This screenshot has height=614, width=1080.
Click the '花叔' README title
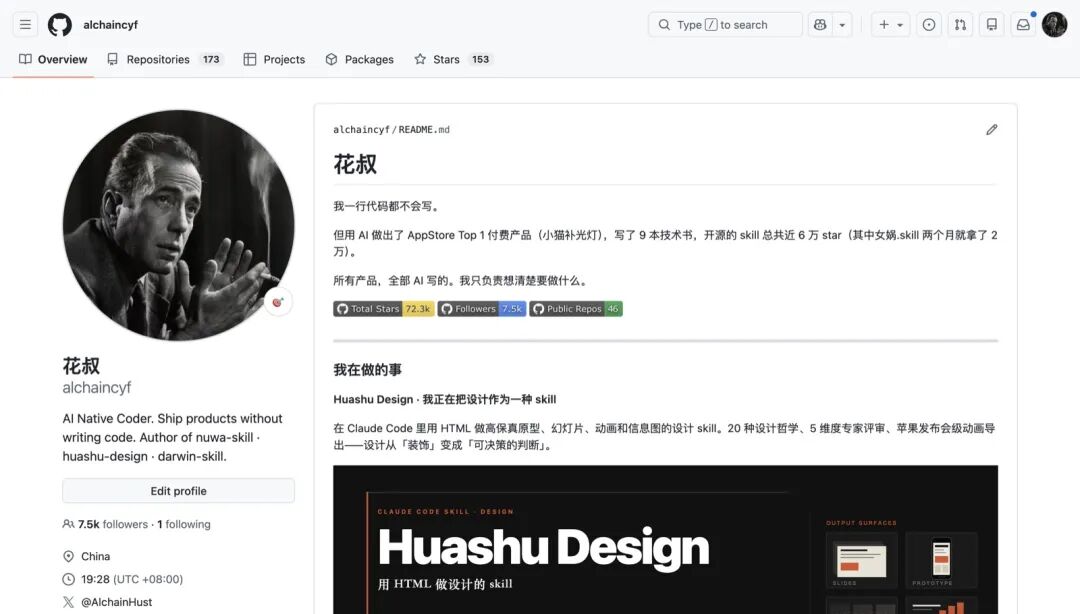click(355, 164)
